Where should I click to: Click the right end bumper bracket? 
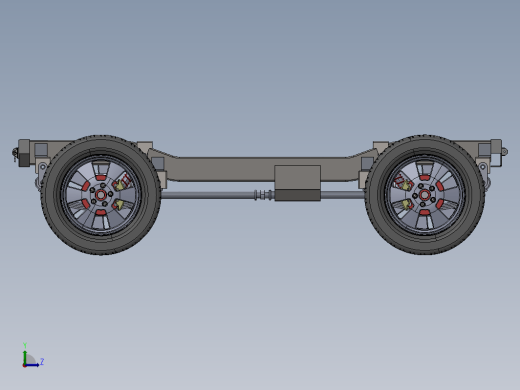496,152
